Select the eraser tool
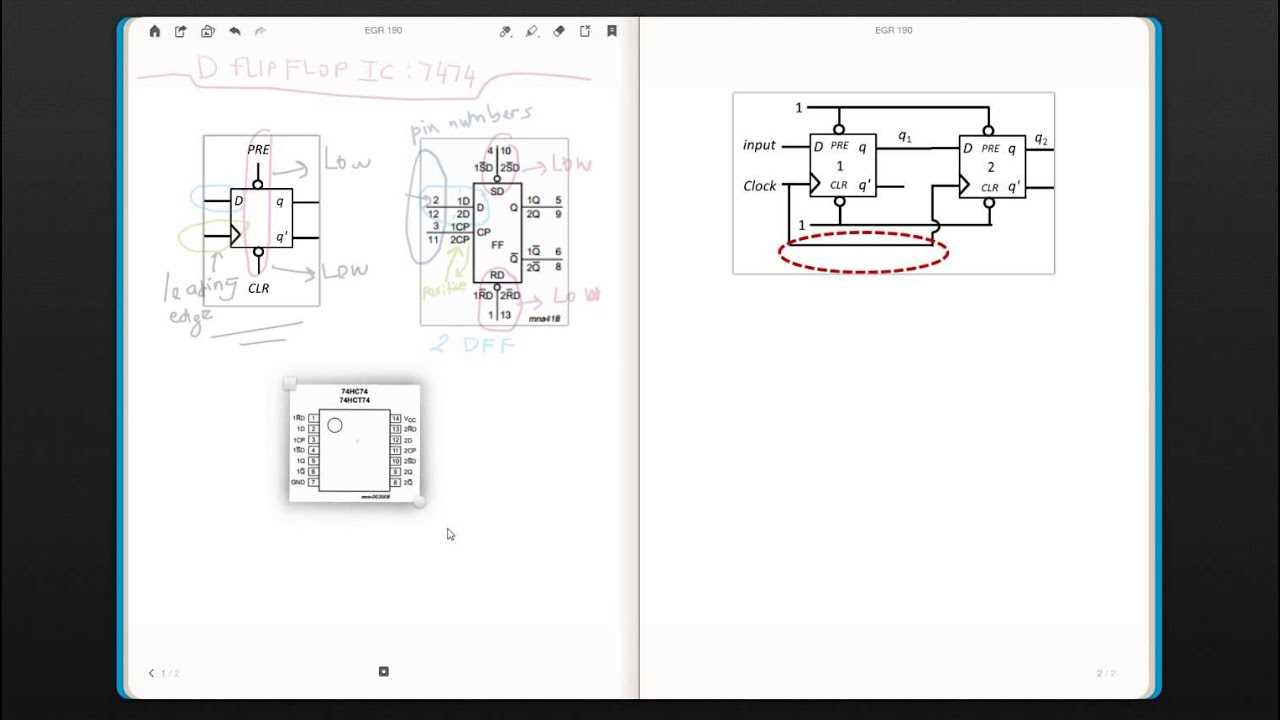Screen dimensions: 1280x720 tap(559, 31)
